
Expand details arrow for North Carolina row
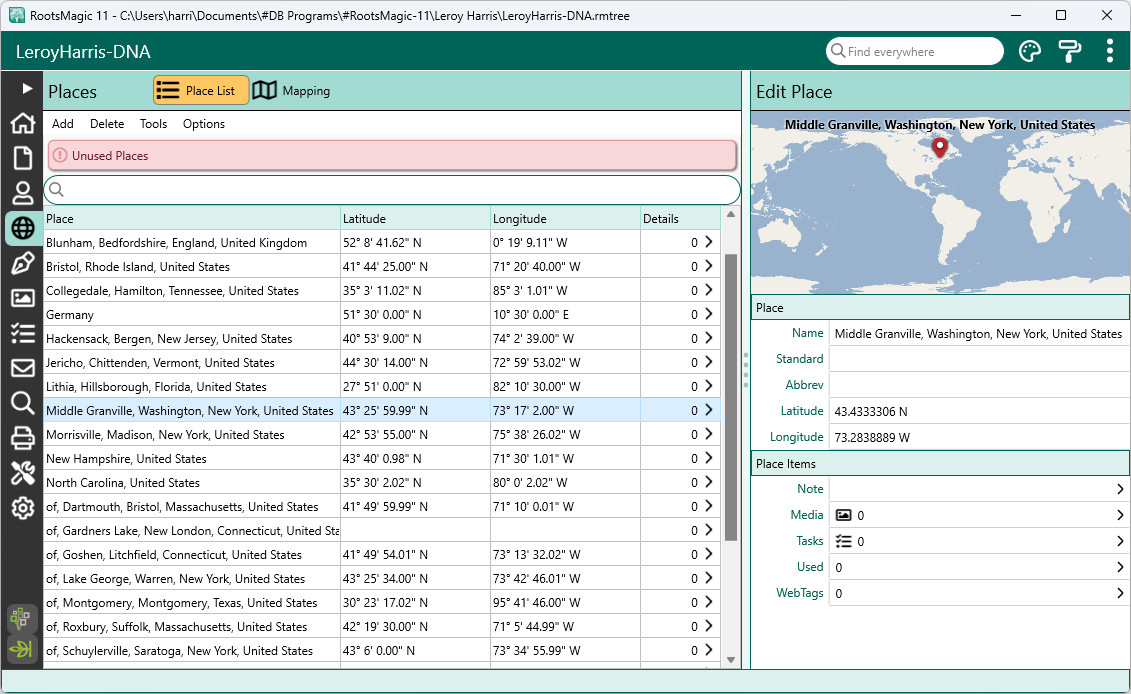click(x=708, y=482)
